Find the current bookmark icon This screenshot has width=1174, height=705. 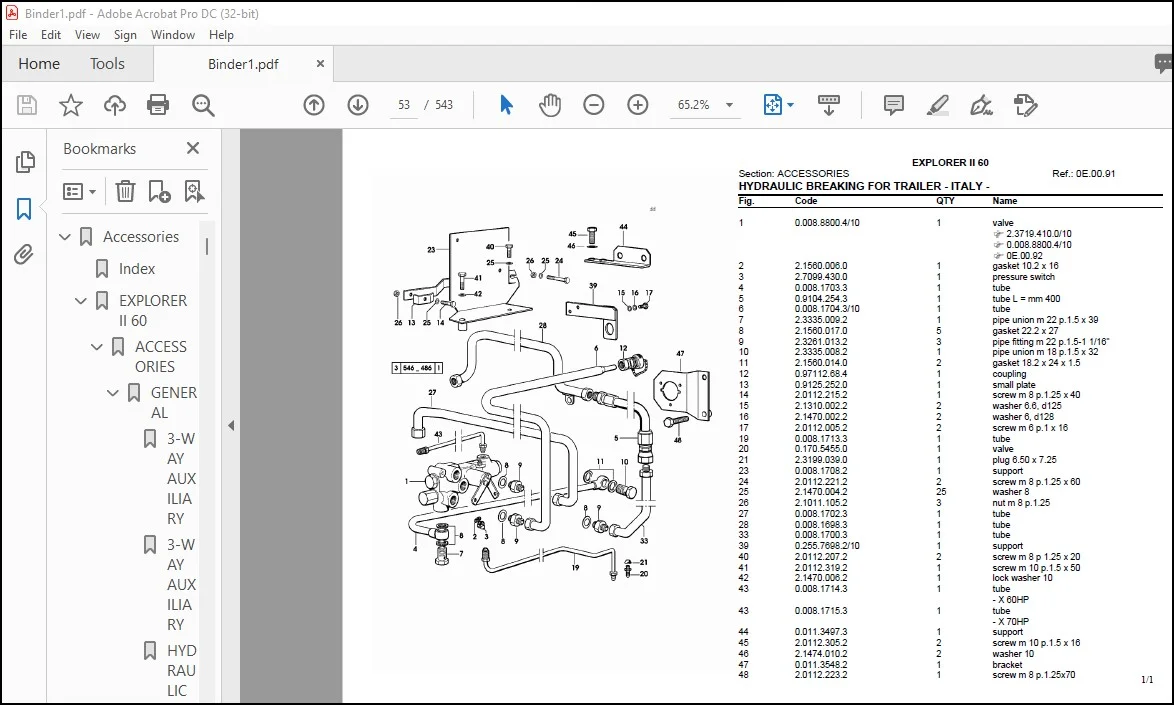click(194, 192)
